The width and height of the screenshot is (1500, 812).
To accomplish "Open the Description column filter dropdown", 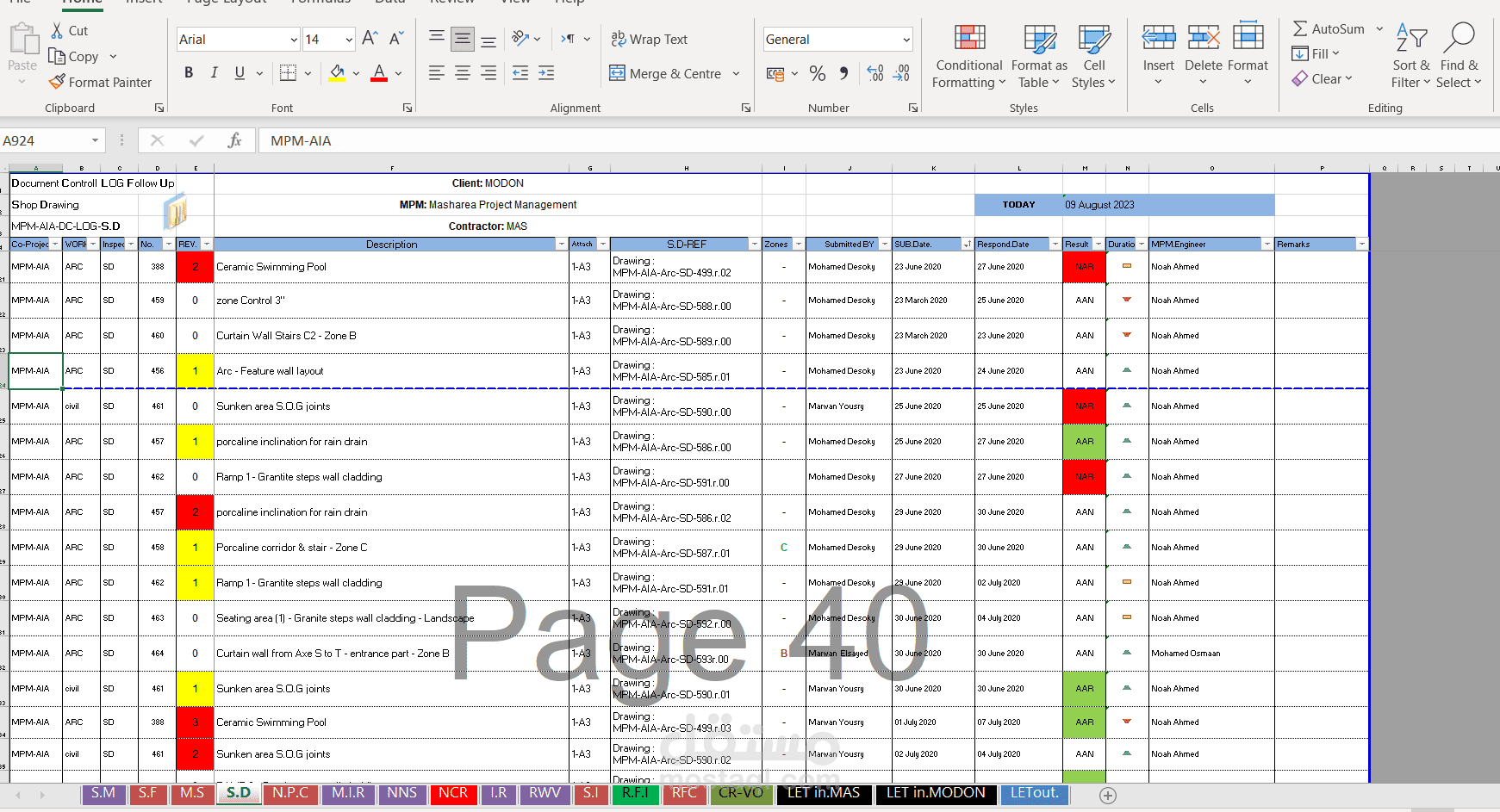I will tap(562, 245).
